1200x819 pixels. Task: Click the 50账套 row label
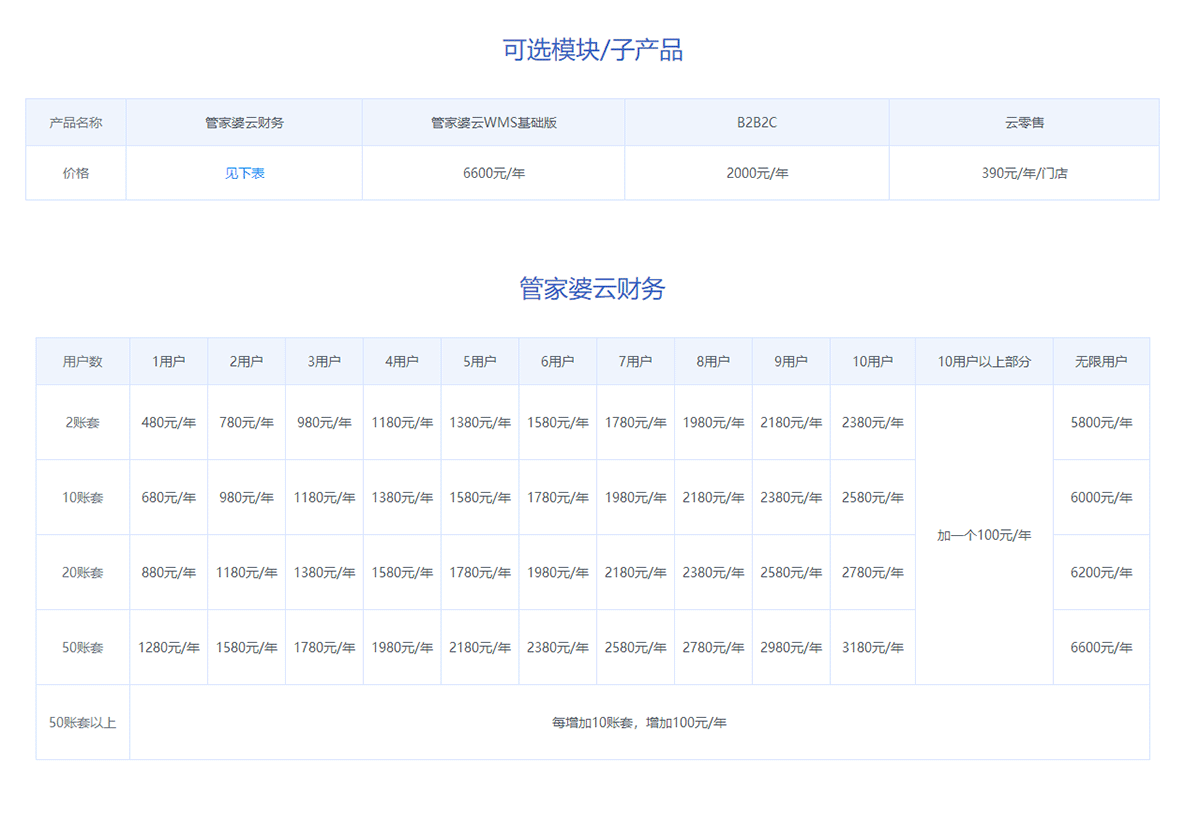click(83, 648)
